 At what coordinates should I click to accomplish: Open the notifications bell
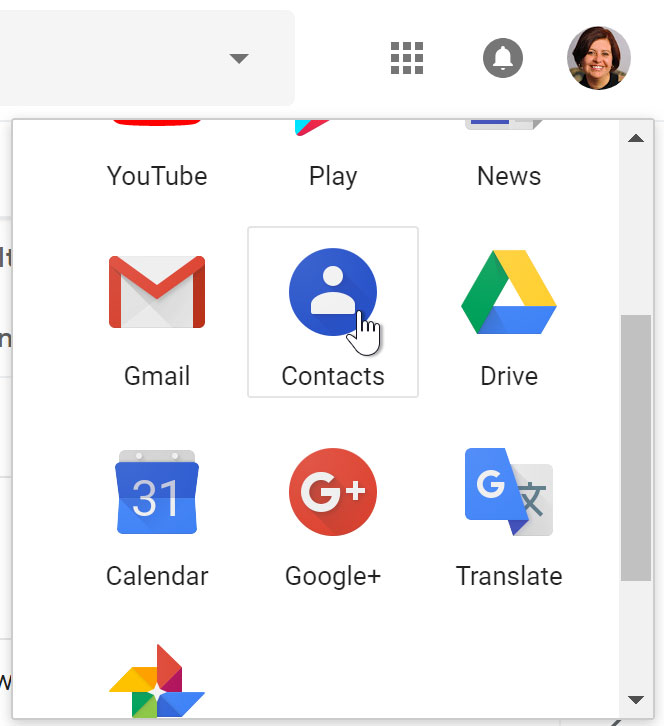point(503,58)
